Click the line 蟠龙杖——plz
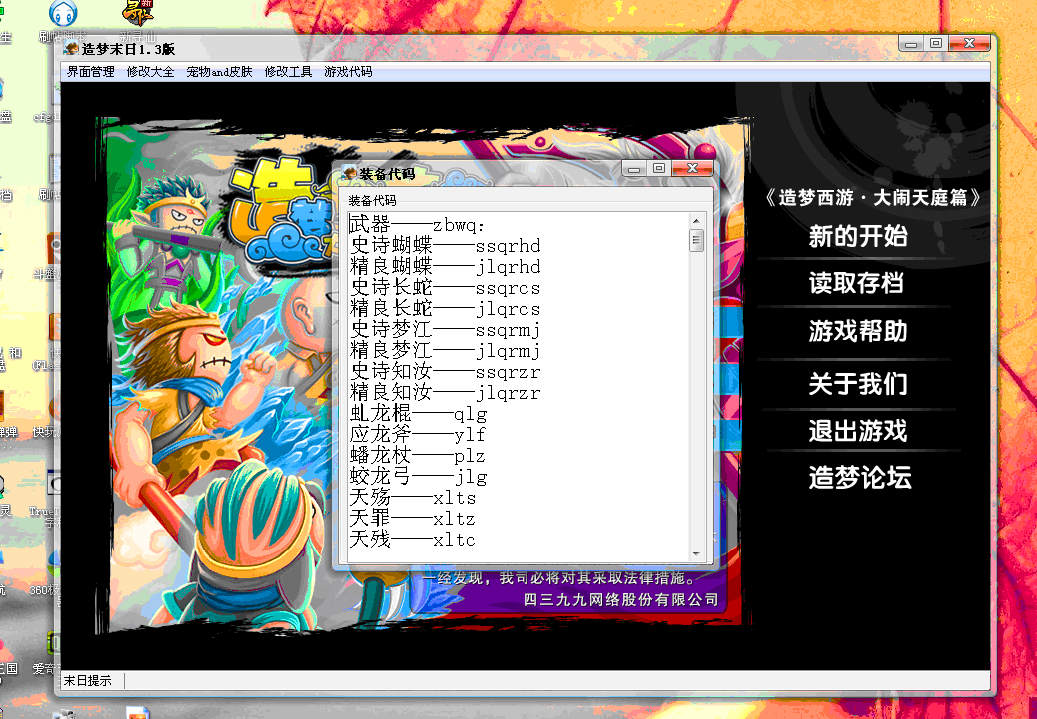1037x719 pixels. point(418,456)
